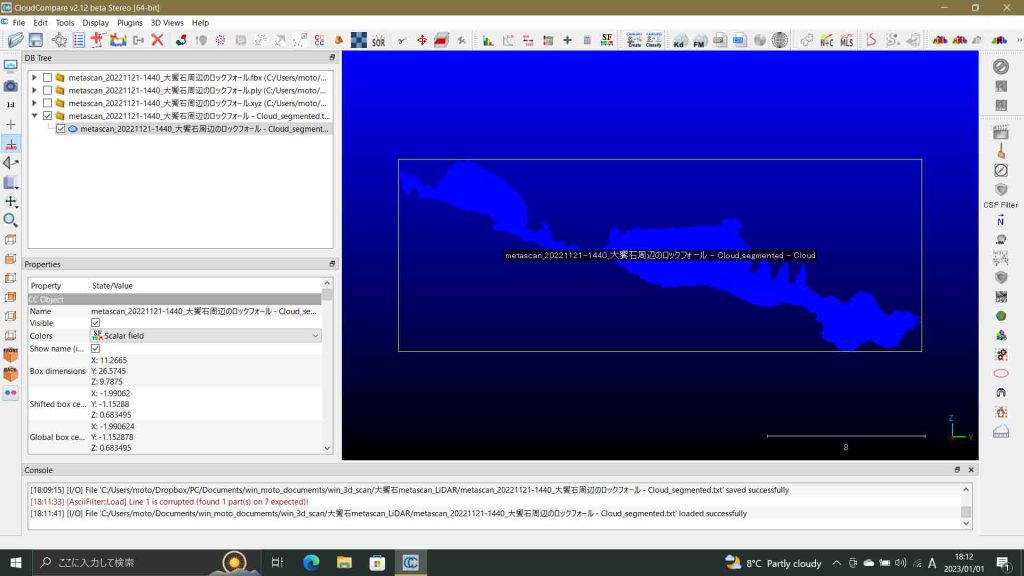Expand the .fbx tree entry
1024x576 pixels.
click(35, 77)
